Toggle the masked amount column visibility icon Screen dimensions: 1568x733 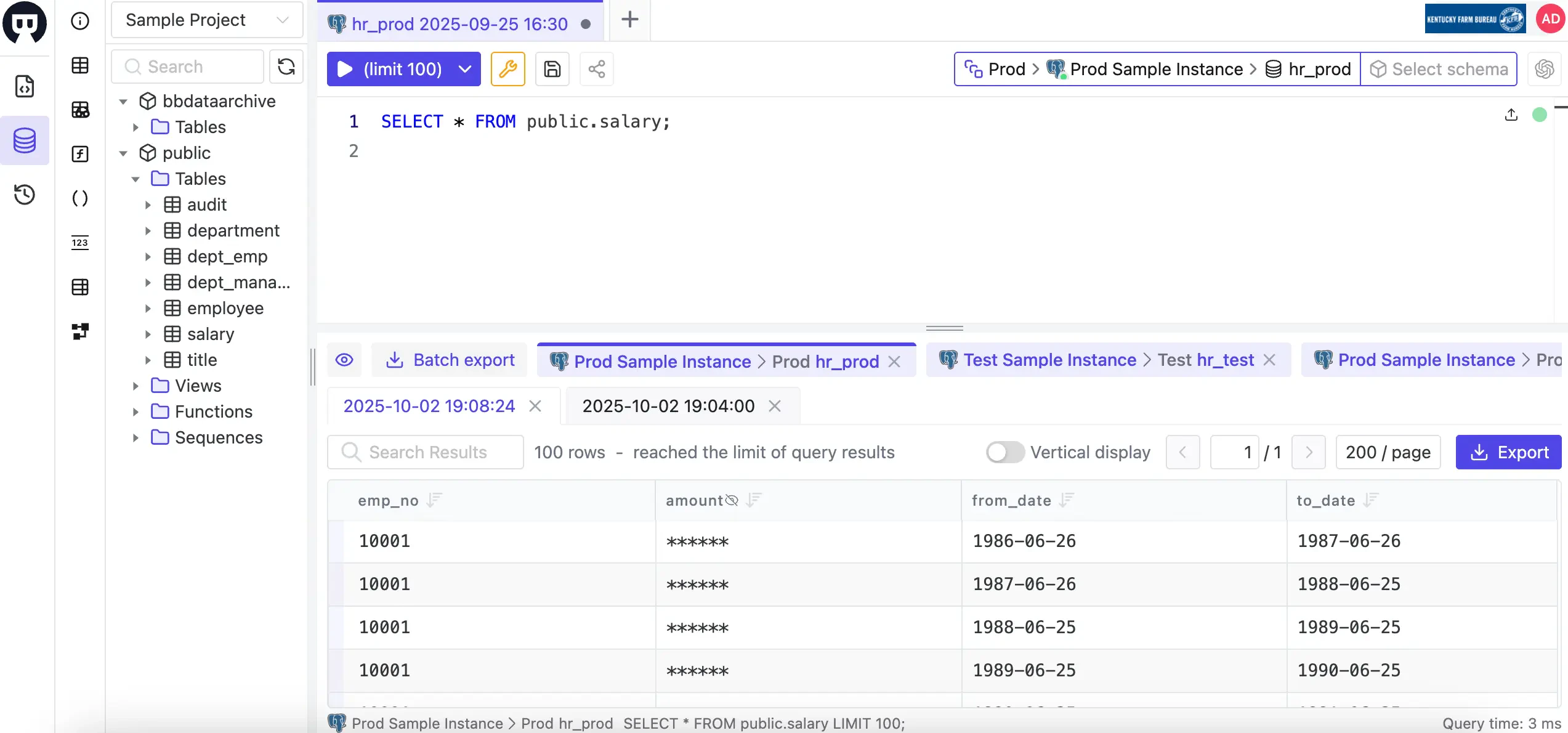732,500
